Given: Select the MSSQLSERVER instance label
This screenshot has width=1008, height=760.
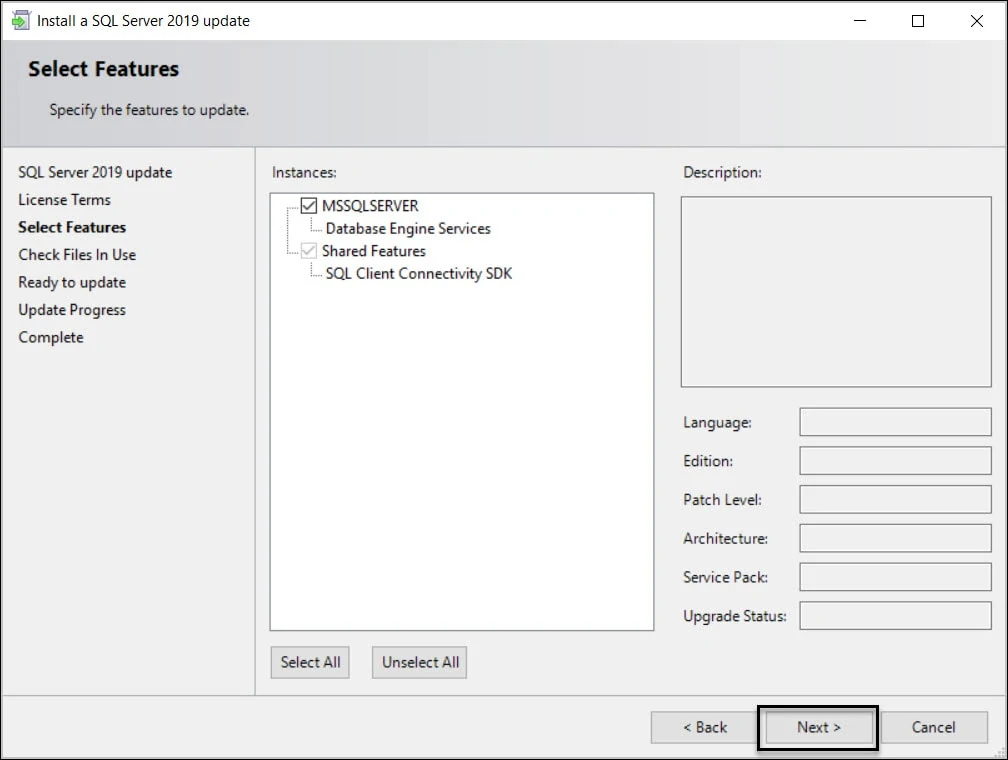Looking at the screenshot, I should tap(370, 206).
